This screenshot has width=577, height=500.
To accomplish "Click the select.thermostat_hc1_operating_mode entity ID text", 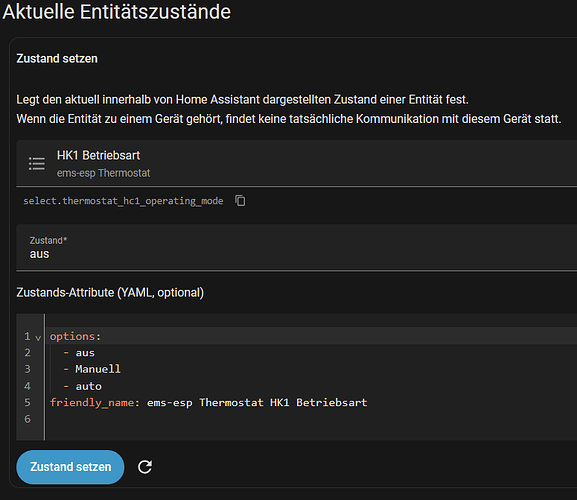I will (x=123, y=201).
